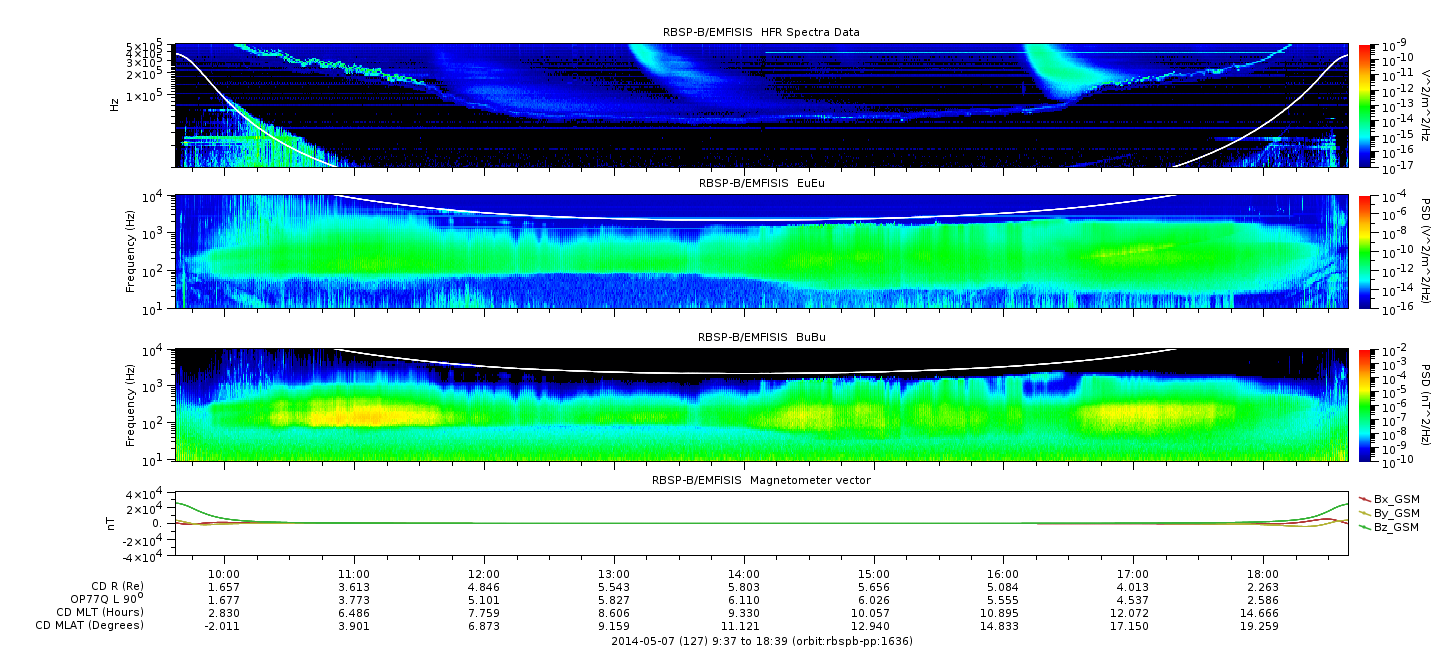Click the Bz_GSM green legend line marker
This screenshot has height=658, width=1447.
tap(1362, 527)
